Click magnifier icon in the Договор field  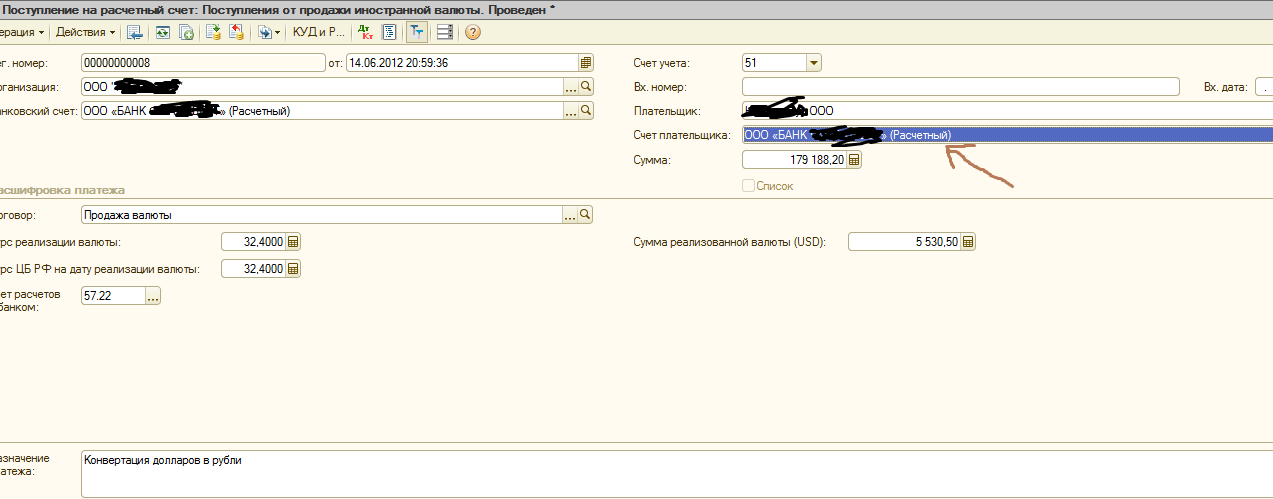(x=586, y=215)
